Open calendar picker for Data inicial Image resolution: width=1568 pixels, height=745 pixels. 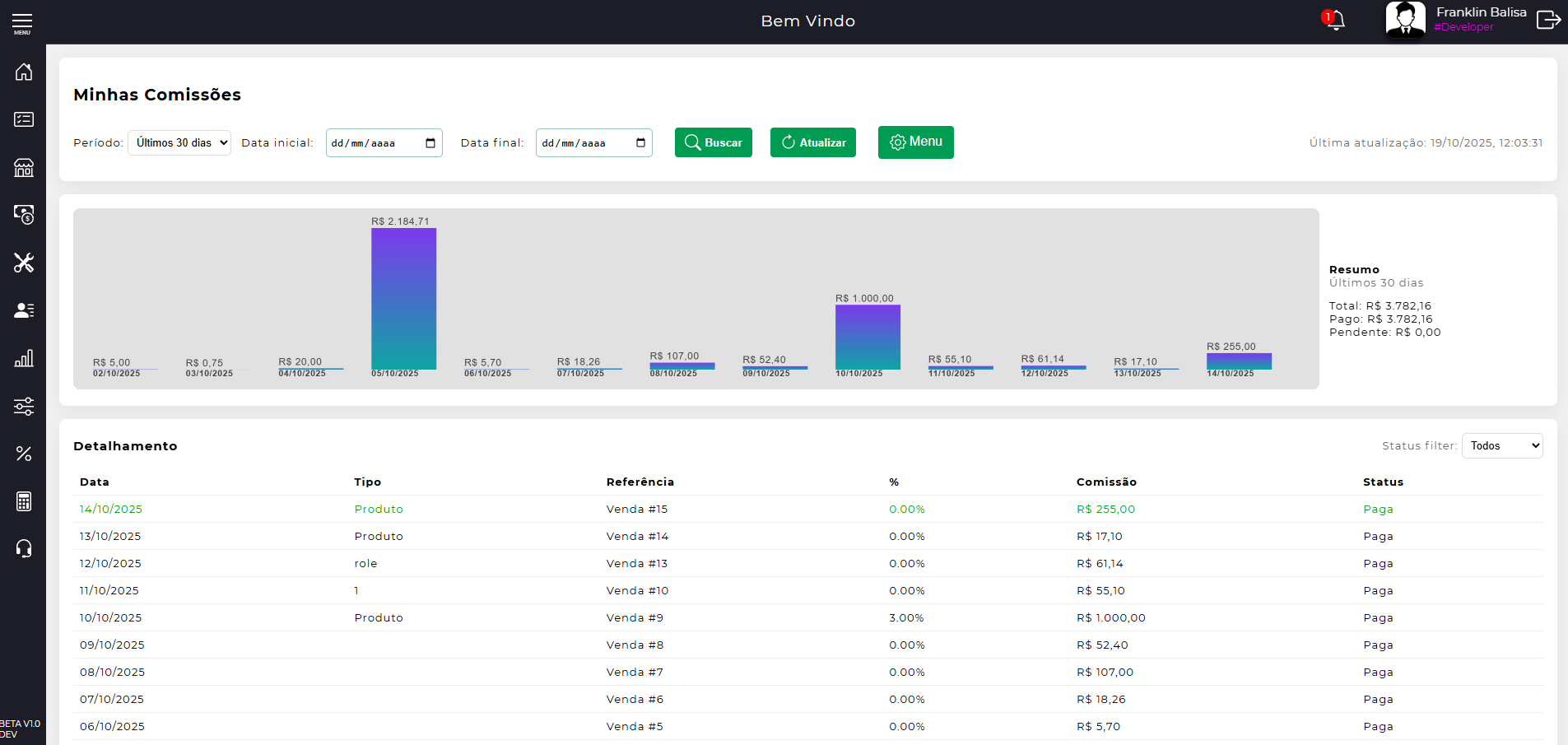430,143
